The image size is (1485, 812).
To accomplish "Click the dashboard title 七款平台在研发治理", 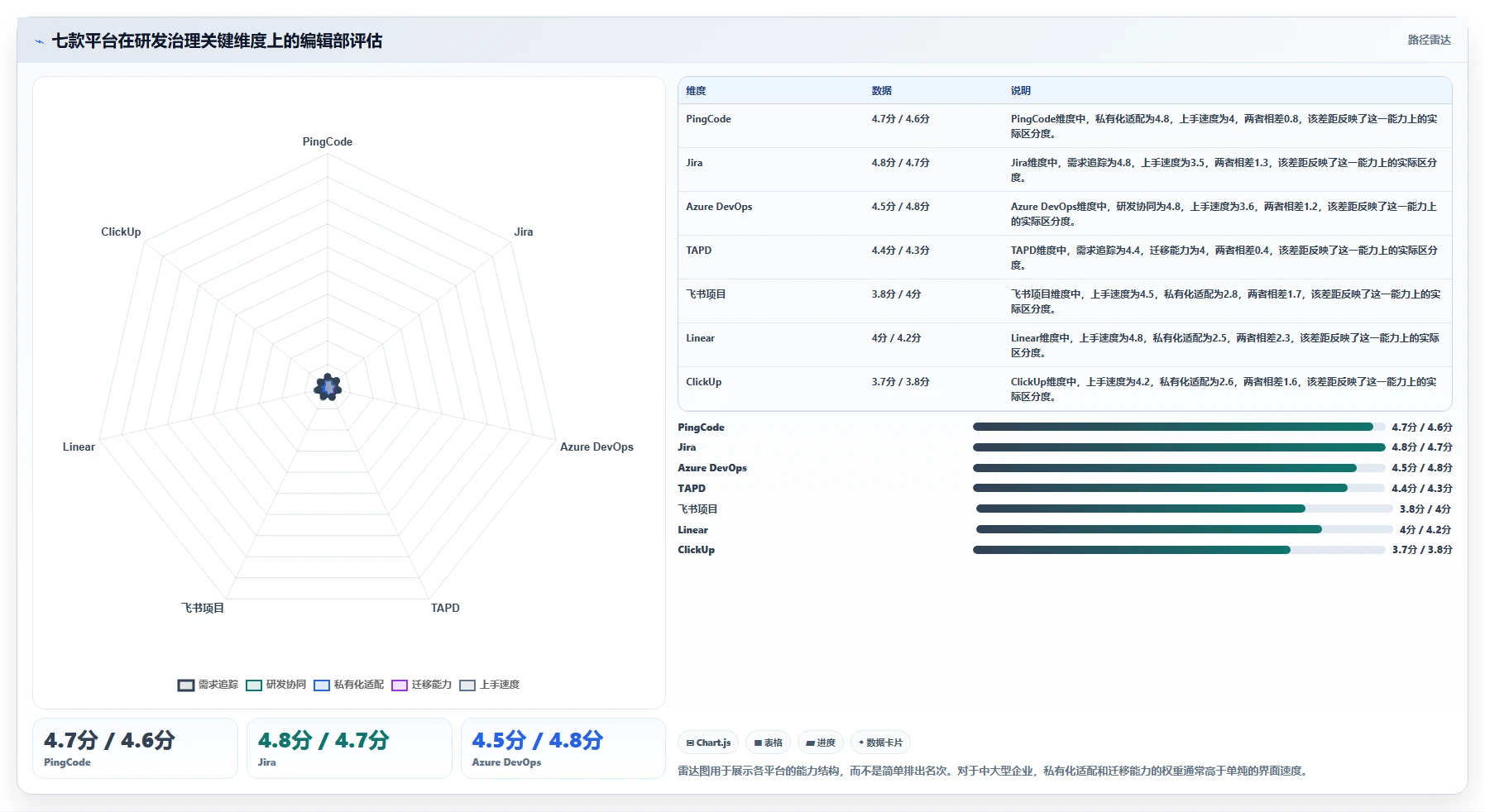I will [217, 41].
